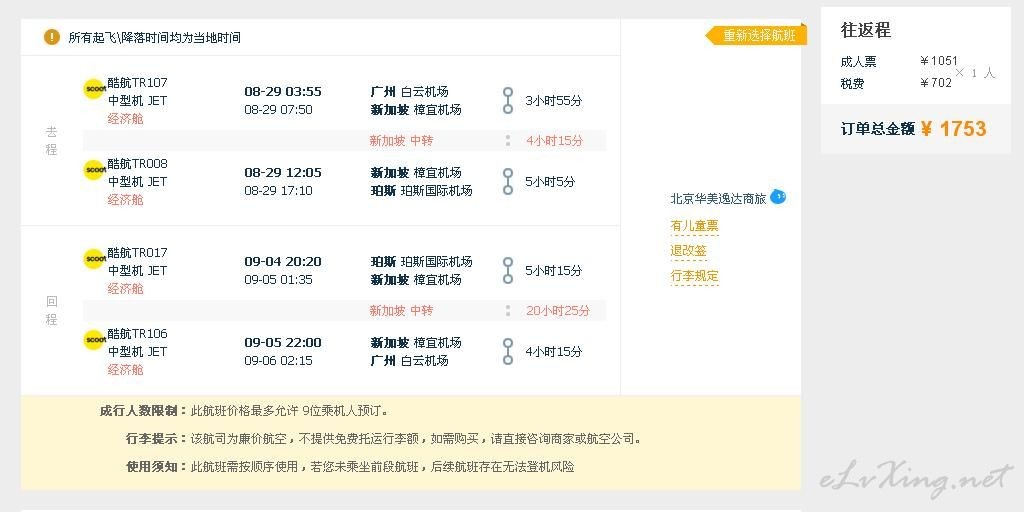Image resolution: width=1024 pixels, height=512 pixels.
Task: Click the blue badge next to 北京华美逸达商旅
Action: [x=778, y=196]
